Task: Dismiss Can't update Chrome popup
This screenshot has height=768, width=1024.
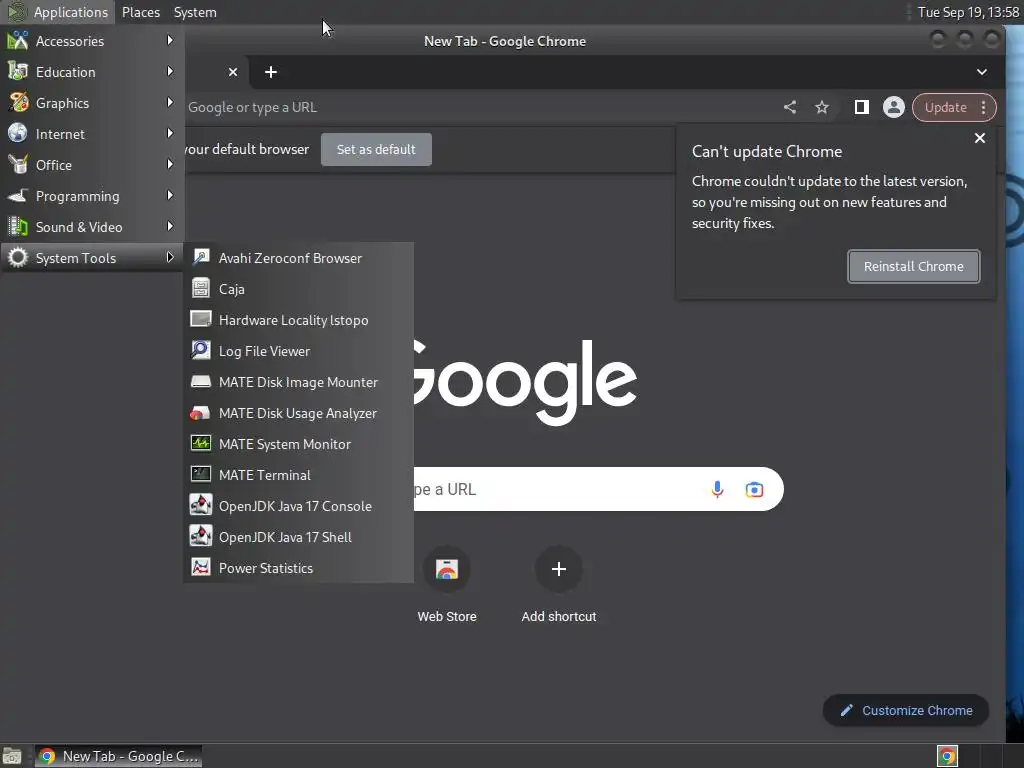Action: tap(980, 138)
